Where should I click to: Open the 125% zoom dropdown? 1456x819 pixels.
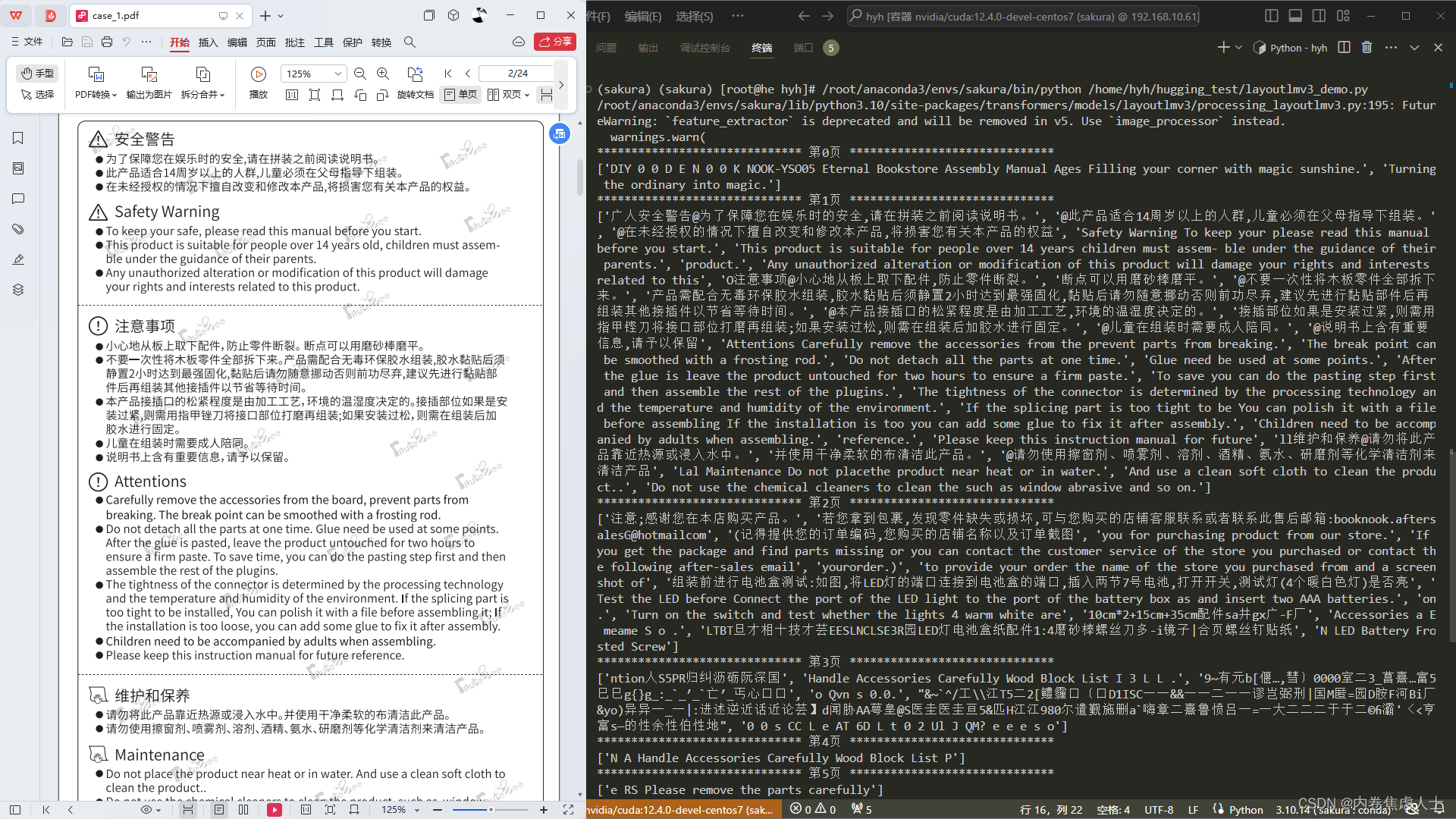click(x=337, y=74)
